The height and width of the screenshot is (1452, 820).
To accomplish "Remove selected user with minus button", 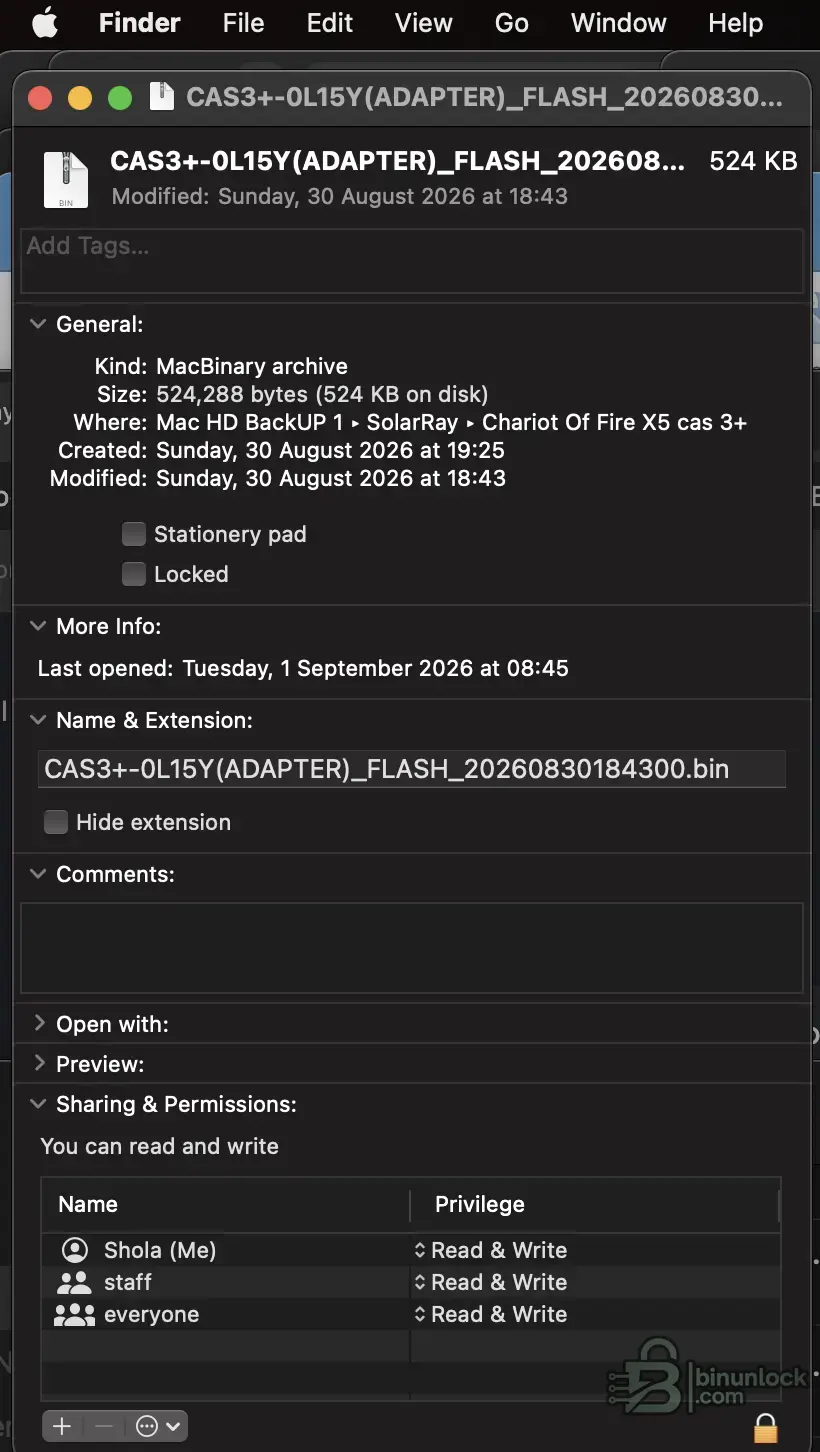I will pyautogui.click(x=104, y=1426).
